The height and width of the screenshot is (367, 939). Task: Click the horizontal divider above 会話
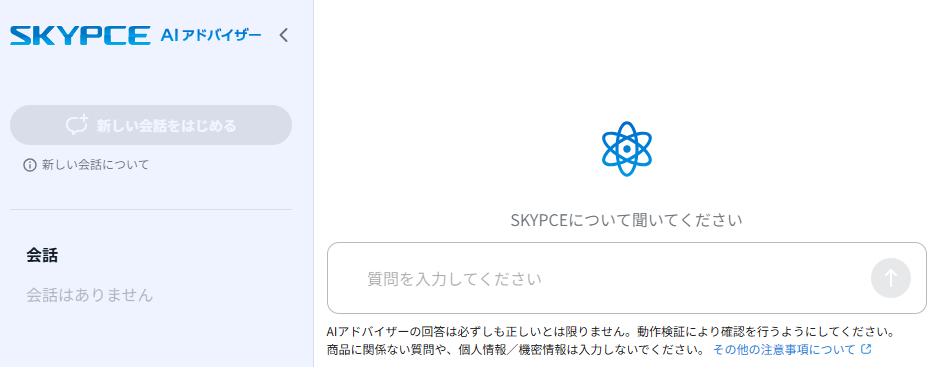point(151,210)
